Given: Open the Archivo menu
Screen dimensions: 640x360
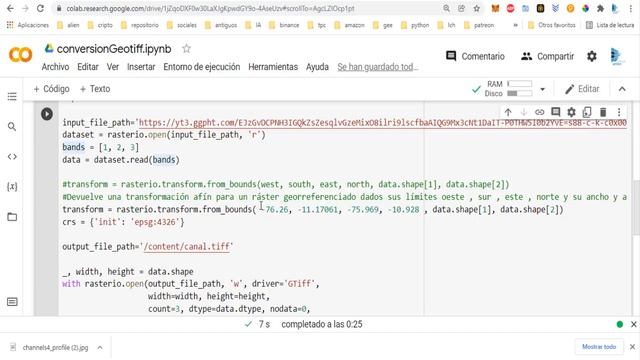Looking at the screenshot, I should point(56,67).
